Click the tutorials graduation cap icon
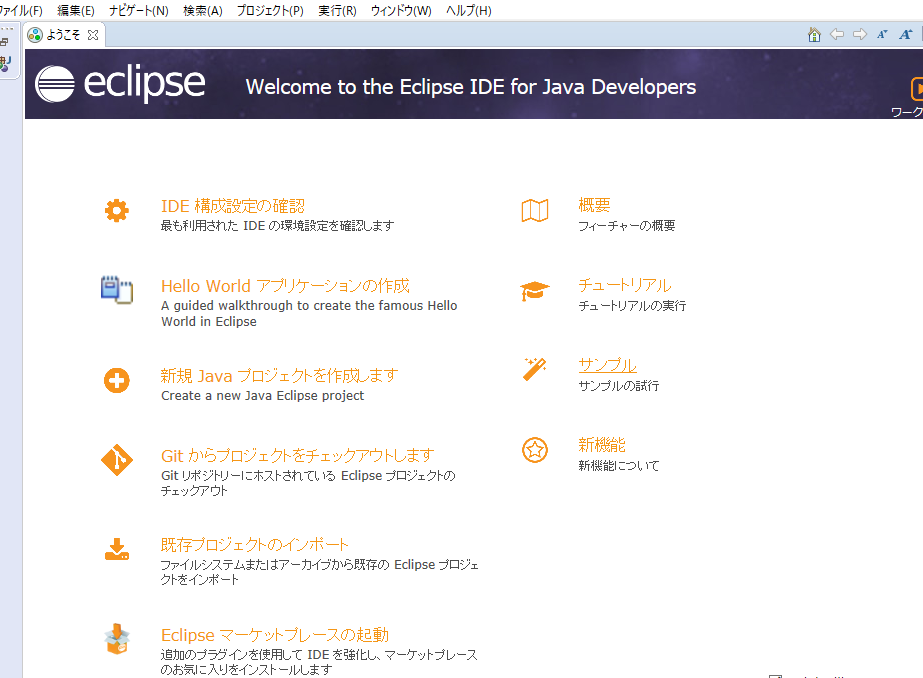923x678 pixels. (x=534, y=291)
